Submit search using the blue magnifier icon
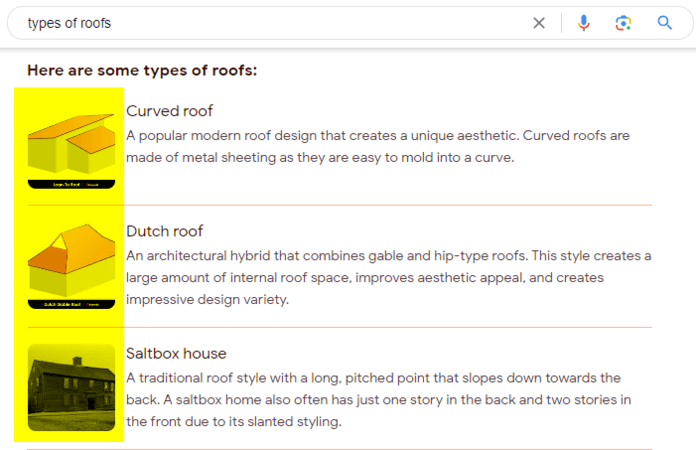This screenshot has height=450, width=696. tap(664, 23)
